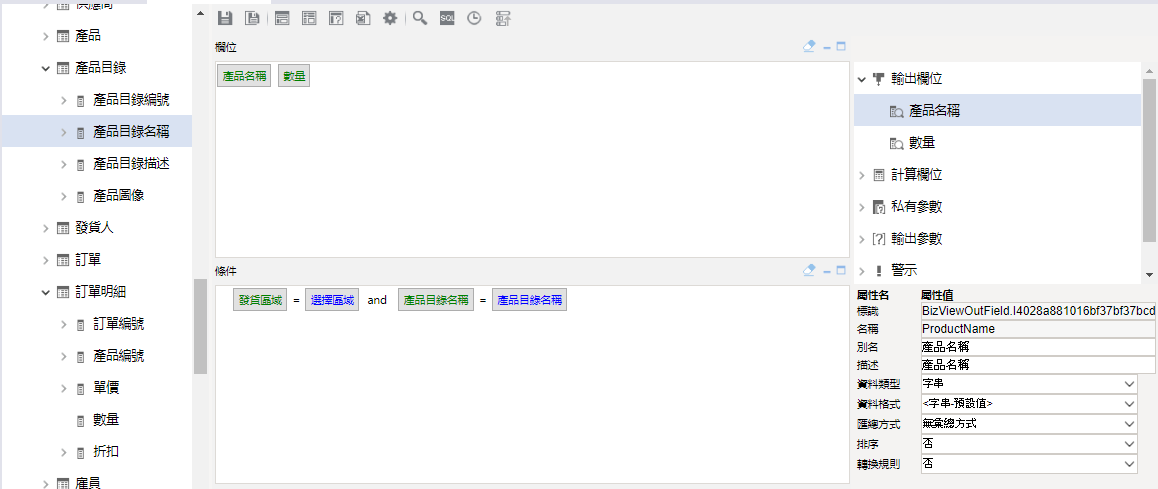The image size is (1158, 489).
Task: Click the 發貨區域 condition tag
Action: 258,300
